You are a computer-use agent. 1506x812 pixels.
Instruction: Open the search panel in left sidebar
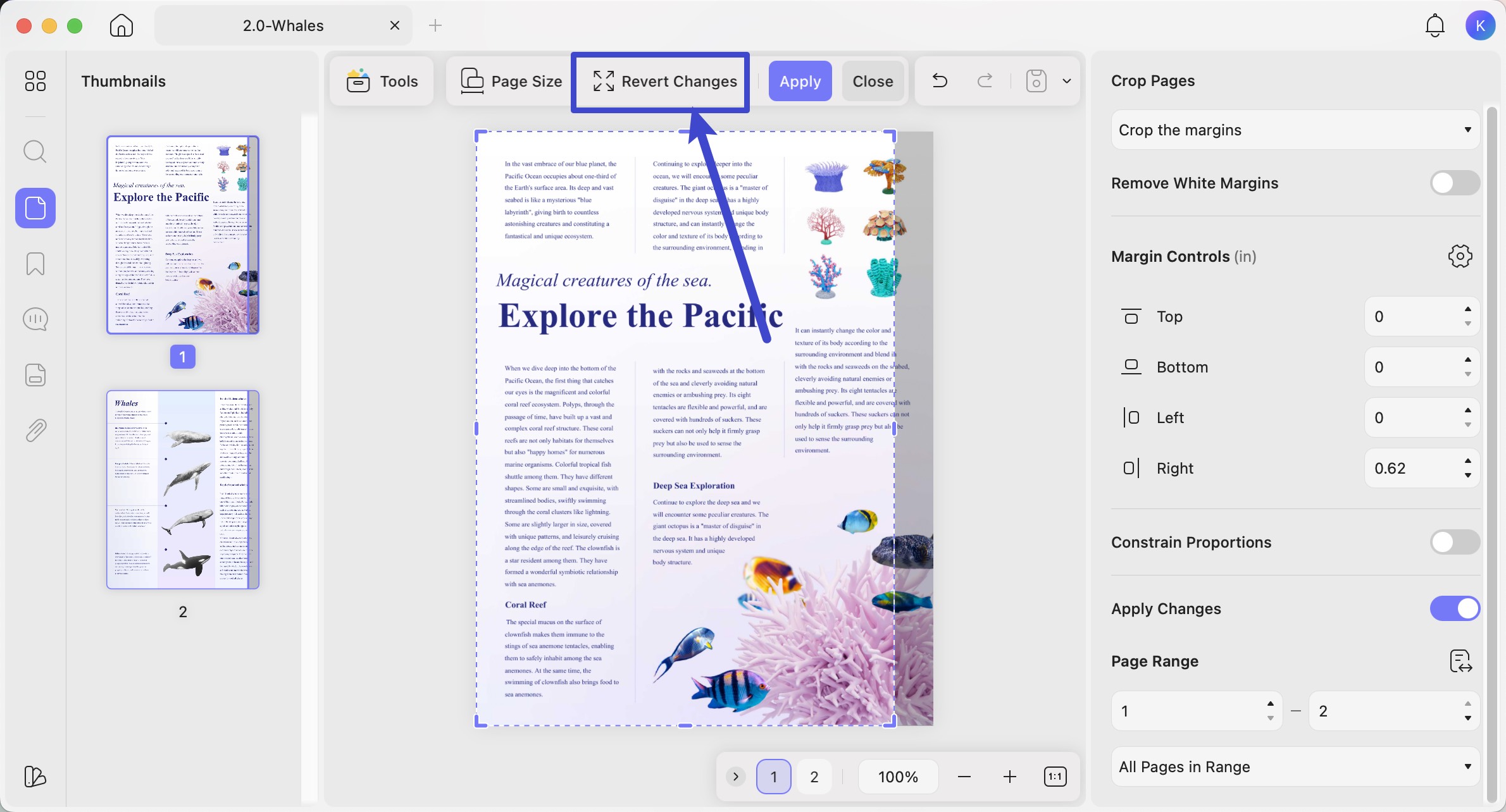point(35,152)
